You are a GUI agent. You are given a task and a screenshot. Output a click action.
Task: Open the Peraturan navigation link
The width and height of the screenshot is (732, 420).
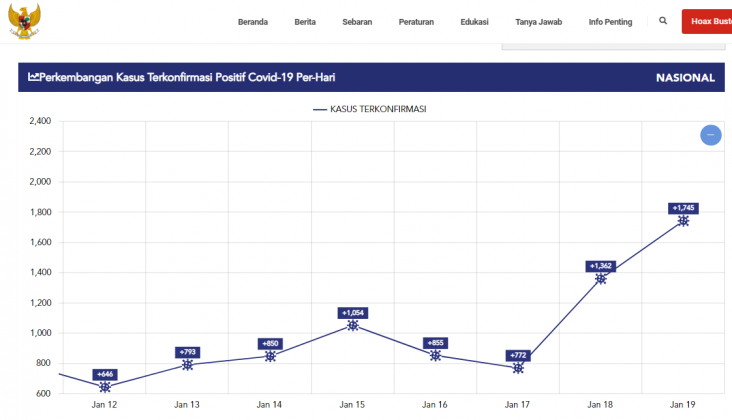(x=416, y=22)
